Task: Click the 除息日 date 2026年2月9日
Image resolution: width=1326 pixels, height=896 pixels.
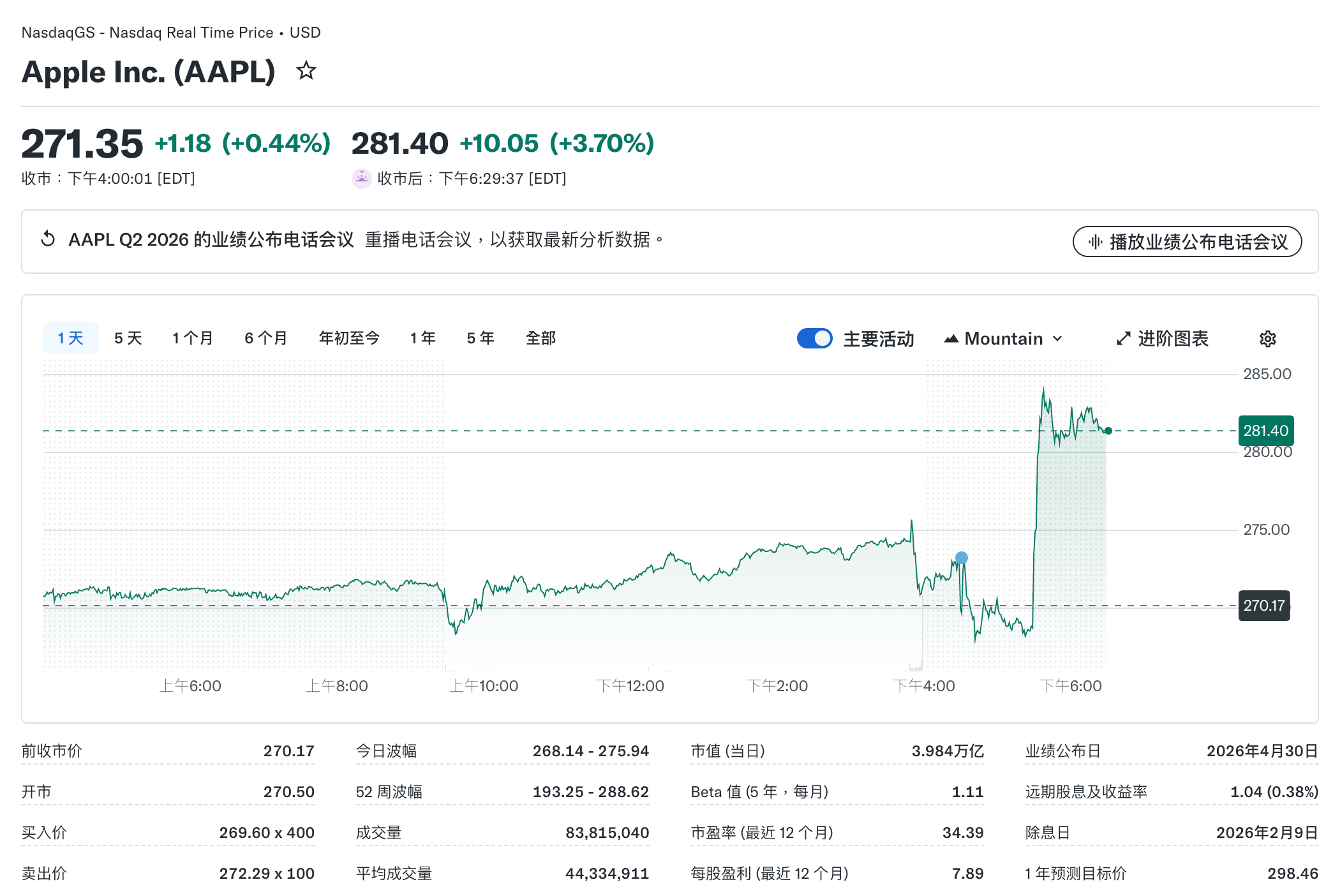Action: [x=1267, y=833]
